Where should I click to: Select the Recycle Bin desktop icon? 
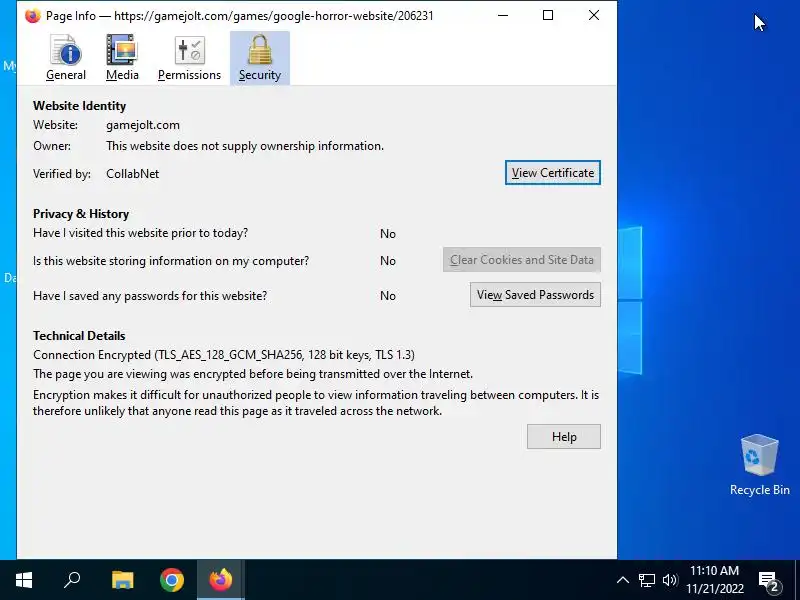[760, 464]
